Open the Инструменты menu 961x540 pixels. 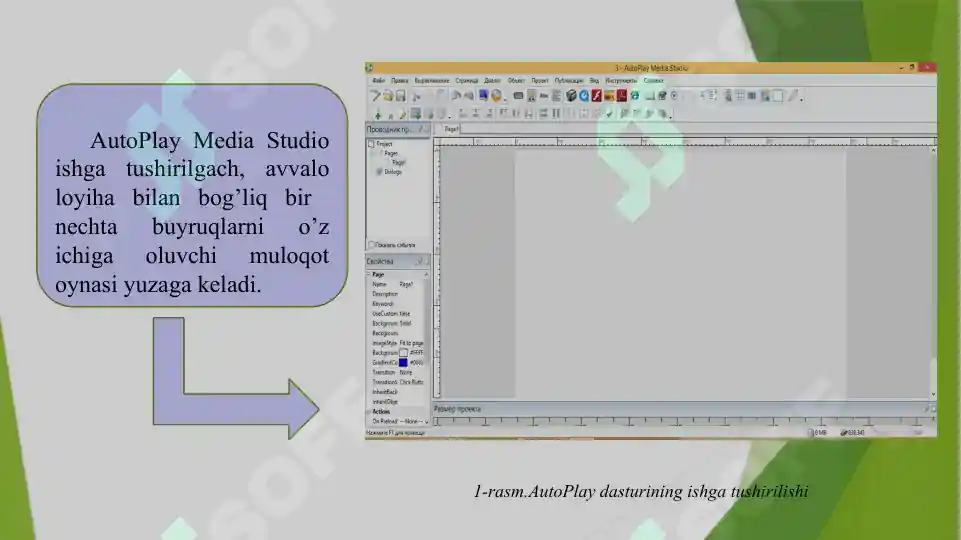[621, 80]
